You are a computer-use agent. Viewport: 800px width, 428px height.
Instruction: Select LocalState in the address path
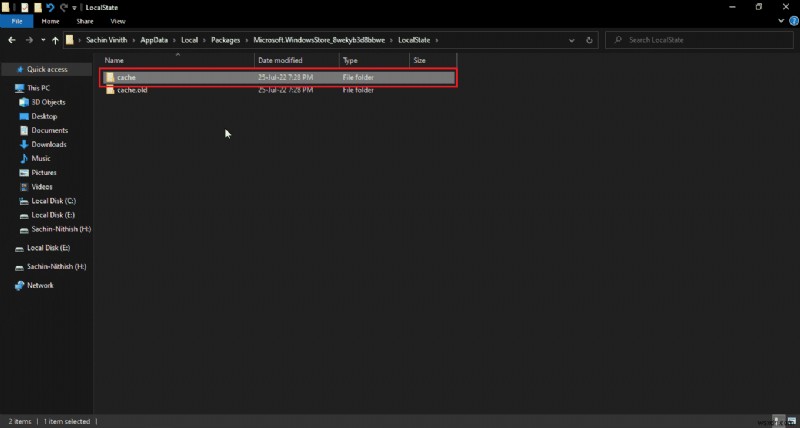(414, 40)
